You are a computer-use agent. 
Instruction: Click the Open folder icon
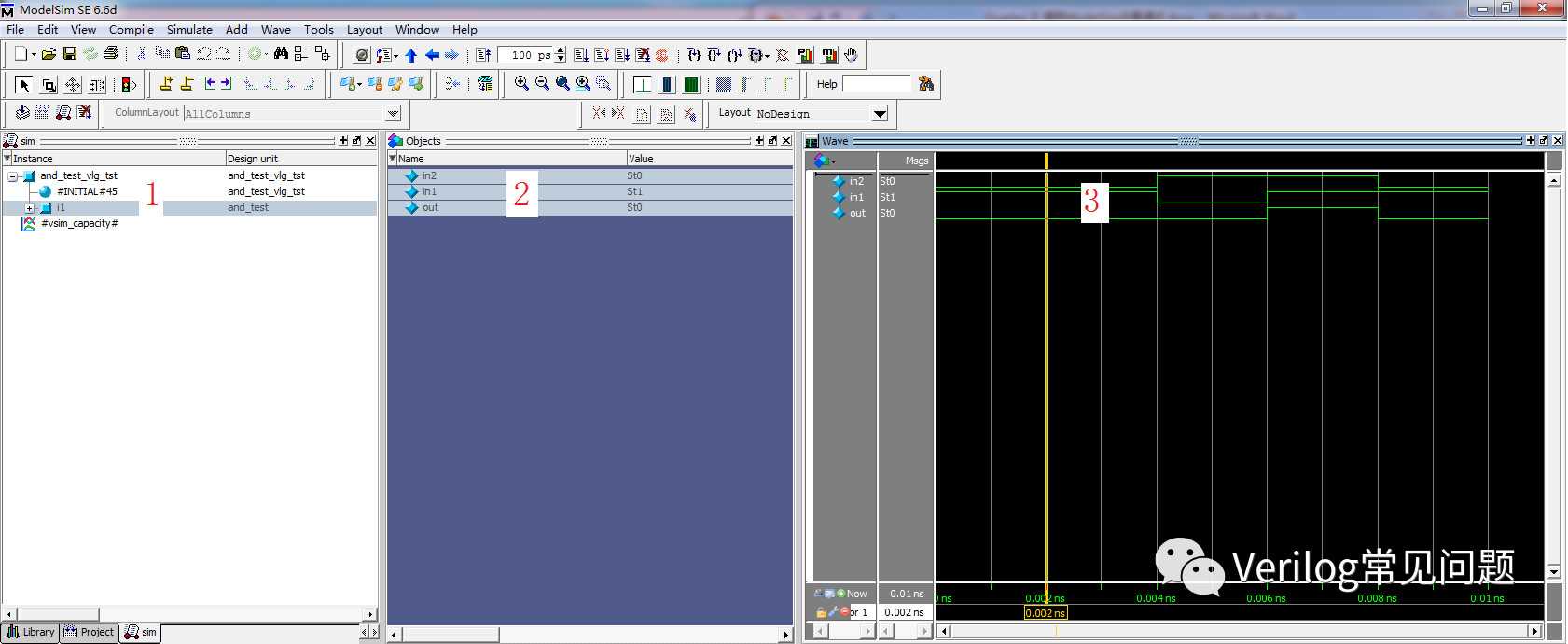(49, 54)
